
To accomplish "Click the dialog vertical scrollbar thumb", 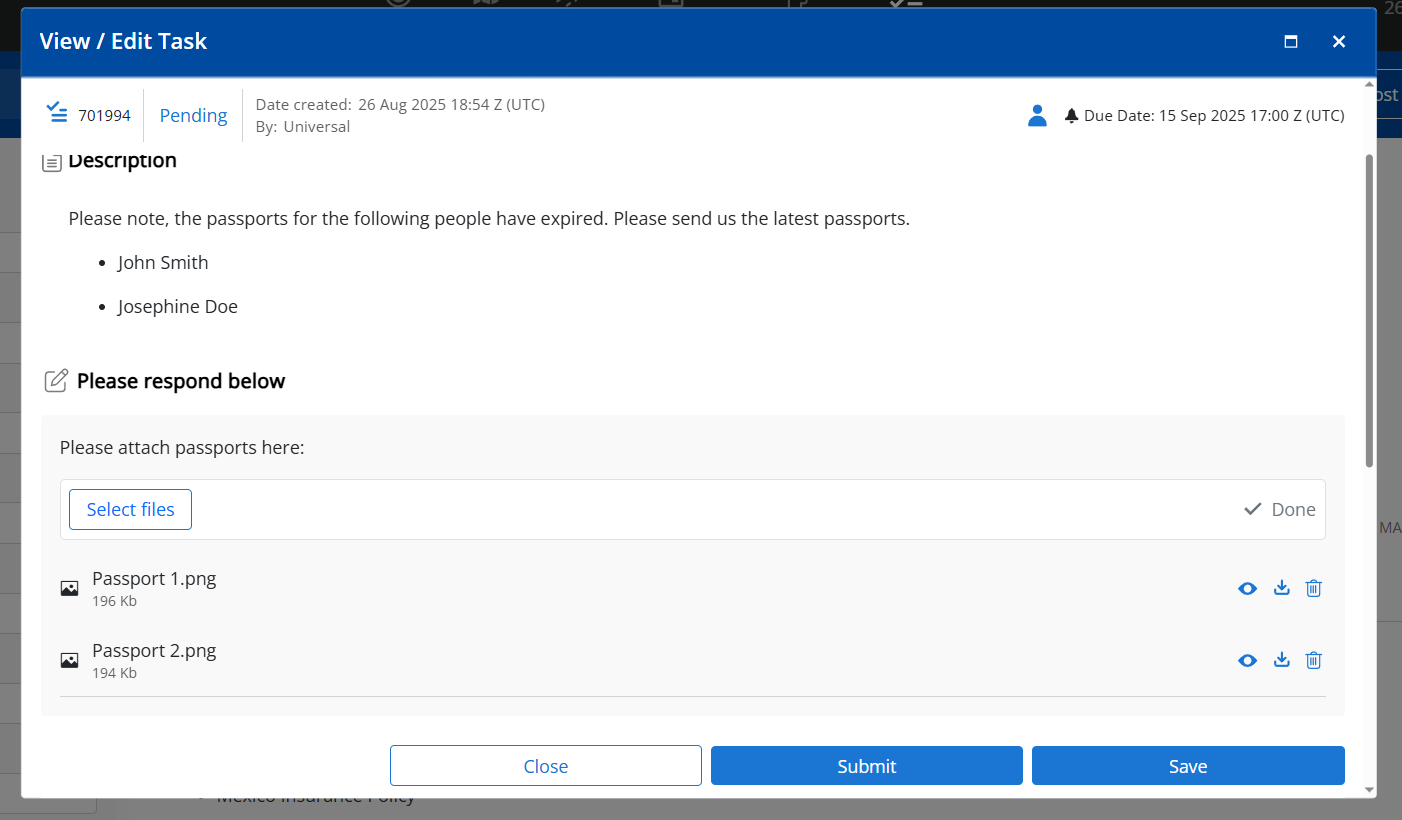I will coord(1370,310).
